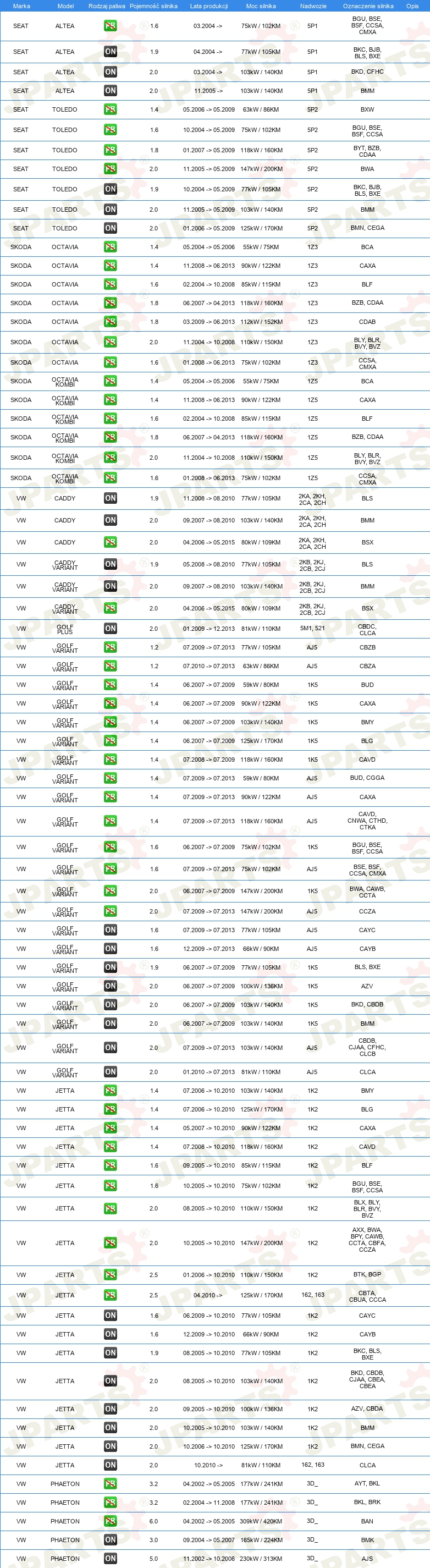Click petrol icon in TOLEDO BWA 200KM row
Viewport: 430px width, 1568px height.
[110, 169]
